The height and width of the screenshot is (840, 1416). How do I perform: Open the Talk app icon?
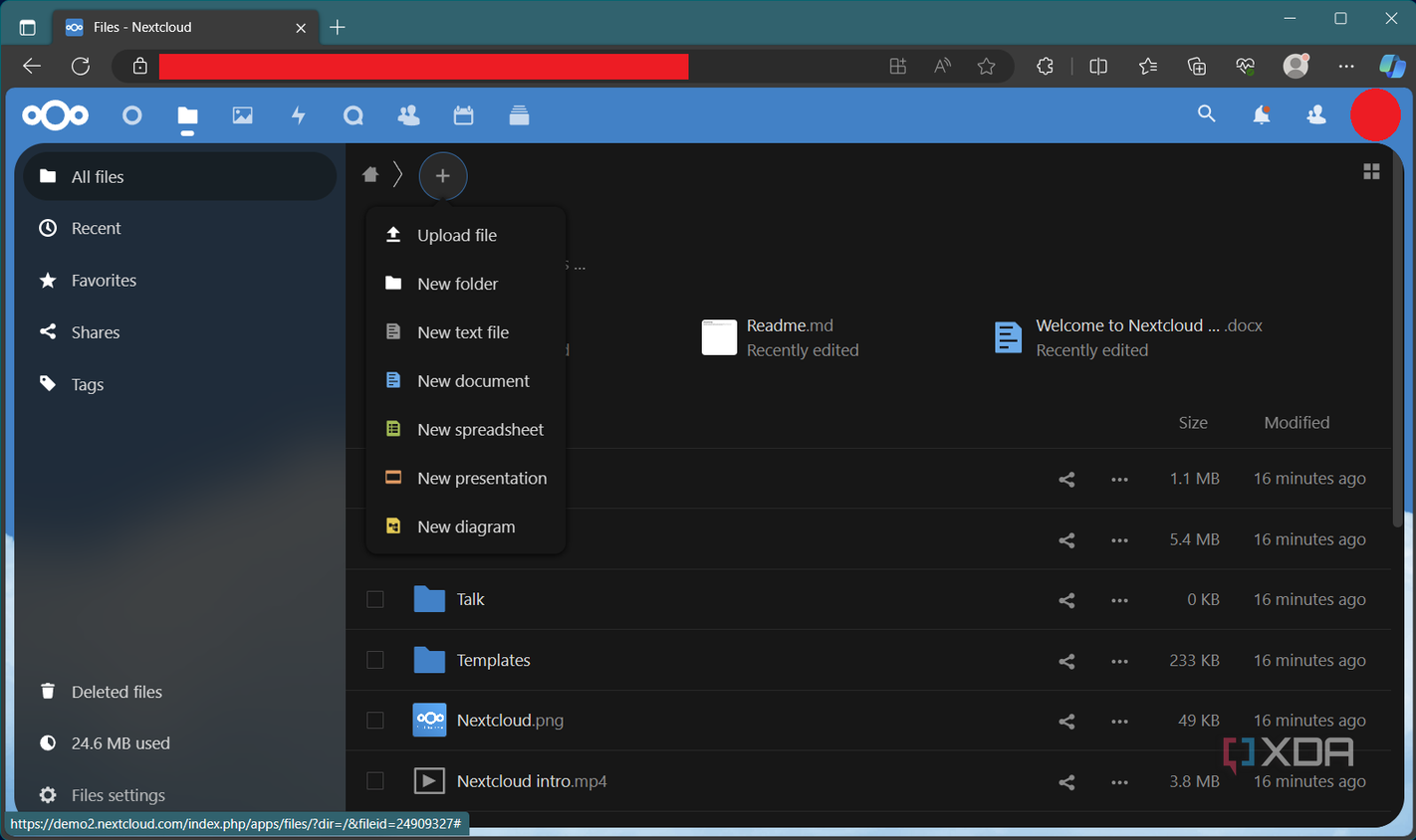point(353,115)
